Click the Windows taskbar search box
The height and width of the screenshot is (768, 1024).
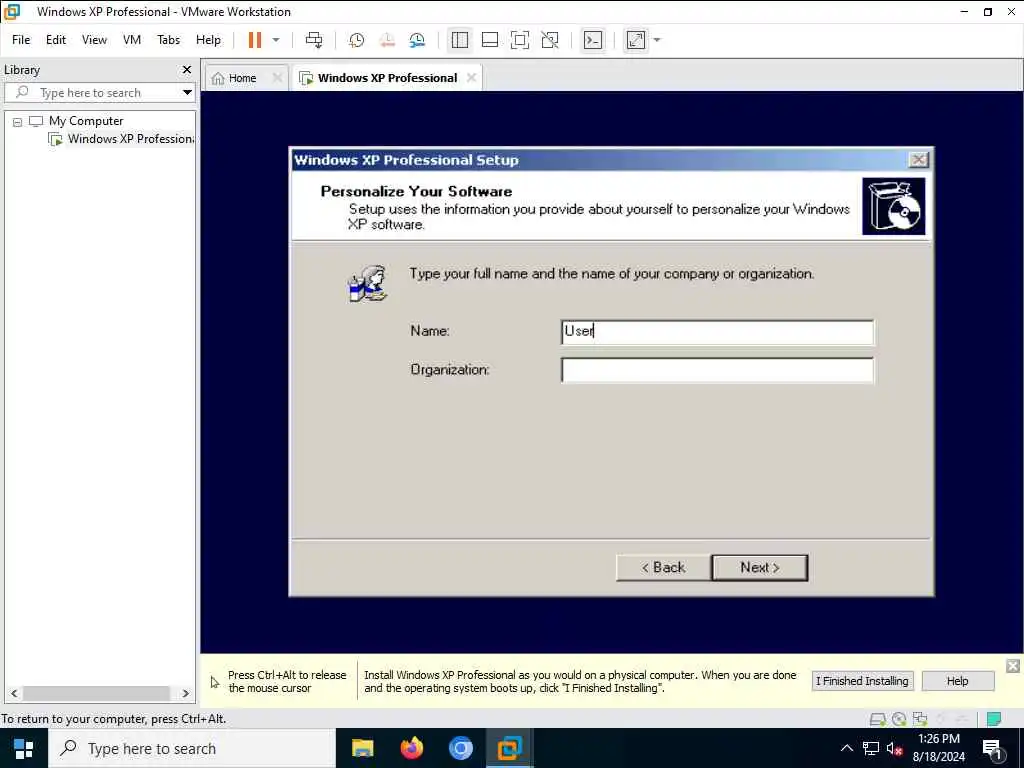point(191,748)
